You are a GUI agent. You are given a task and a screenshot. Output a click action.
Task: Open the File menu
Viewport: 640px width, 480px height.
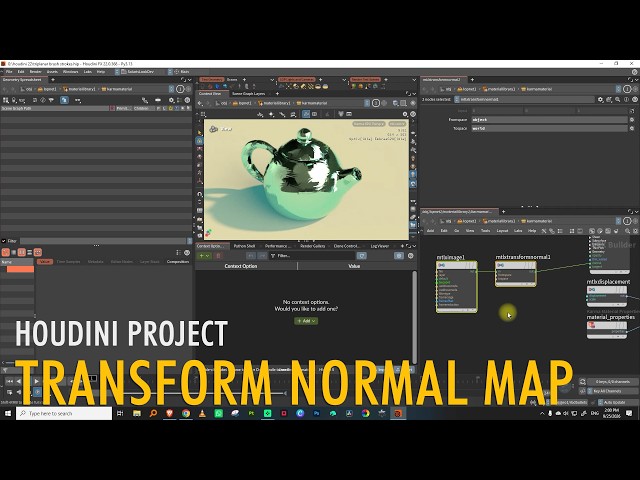click(9, 72)
